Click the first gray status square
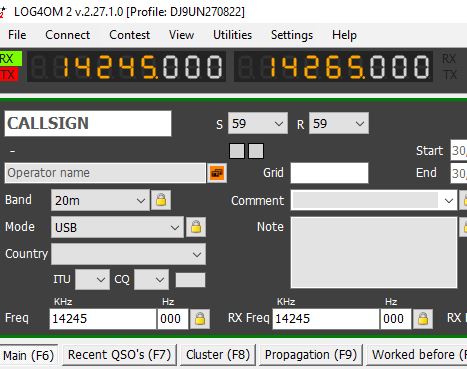This screenshot has height=369, width=467. (x=237, y=151)
